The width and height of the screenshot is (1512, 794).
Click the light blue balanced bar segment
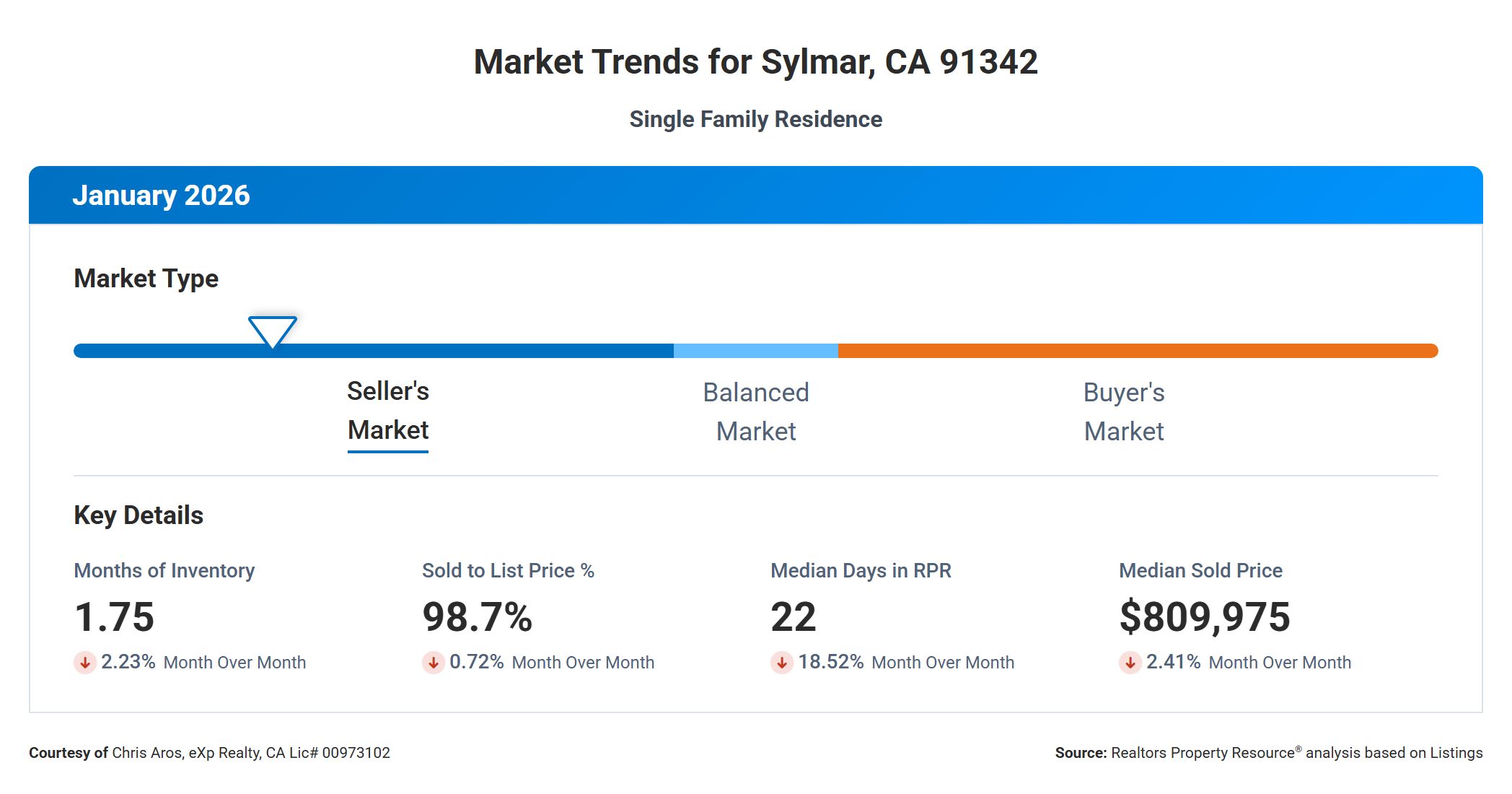click(756, 351)
